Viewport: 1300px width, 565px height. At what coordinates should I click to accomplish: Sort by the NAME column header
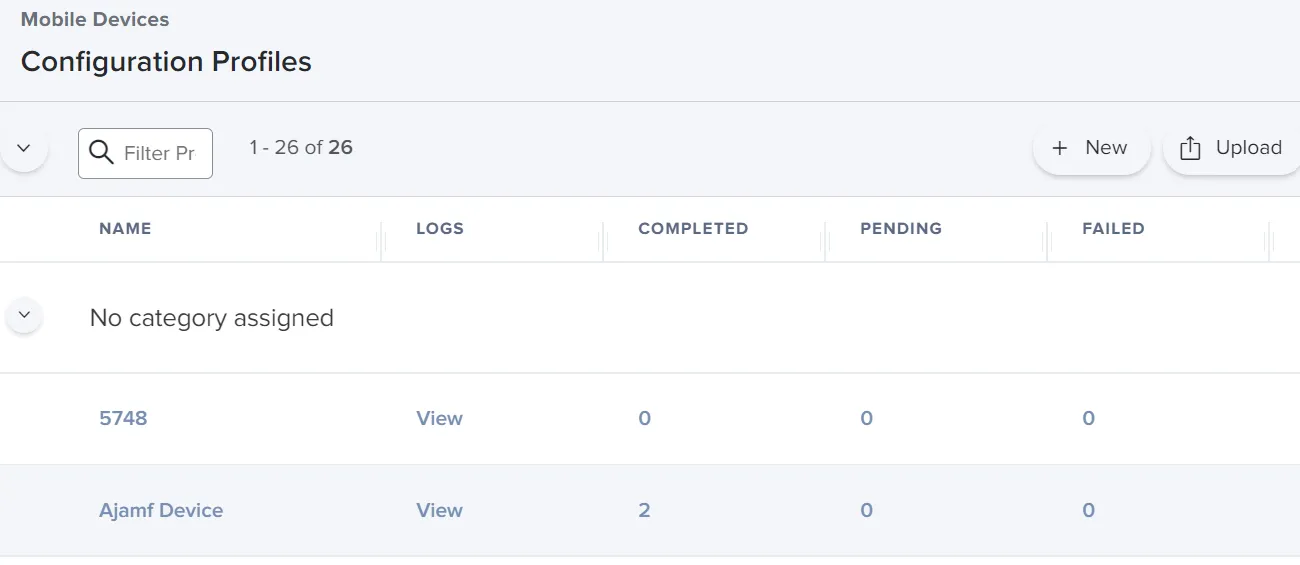(125, 228)
